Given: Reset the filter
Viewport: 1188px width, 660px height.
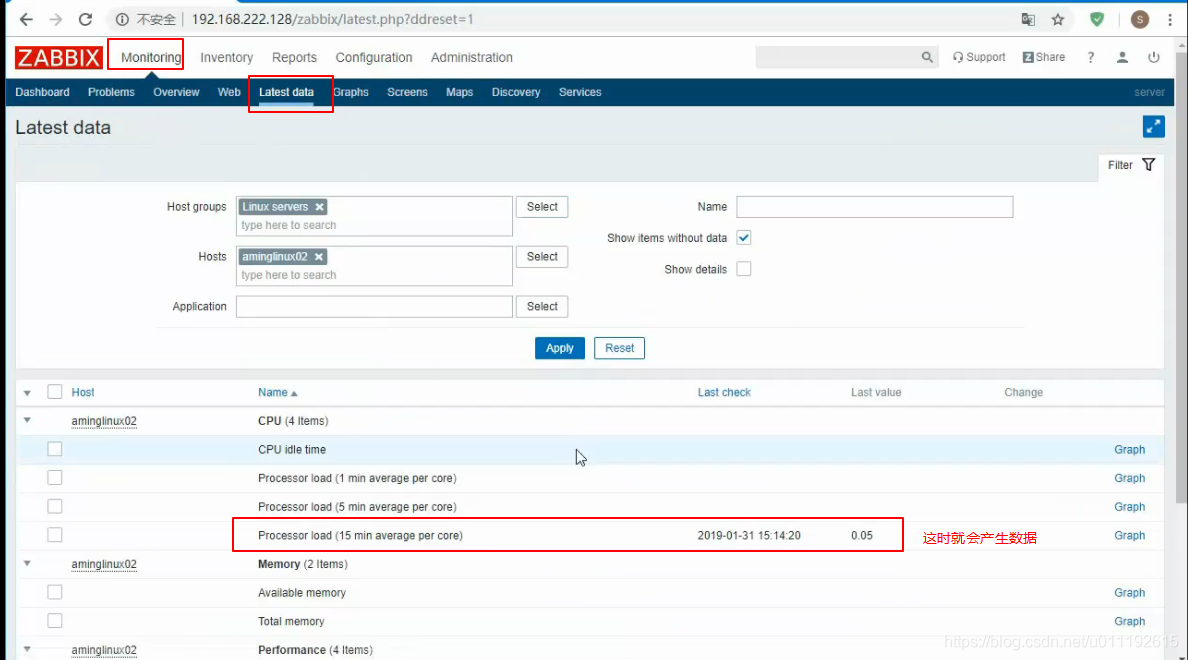Looking at the screenshot, I should coord(619,348).
